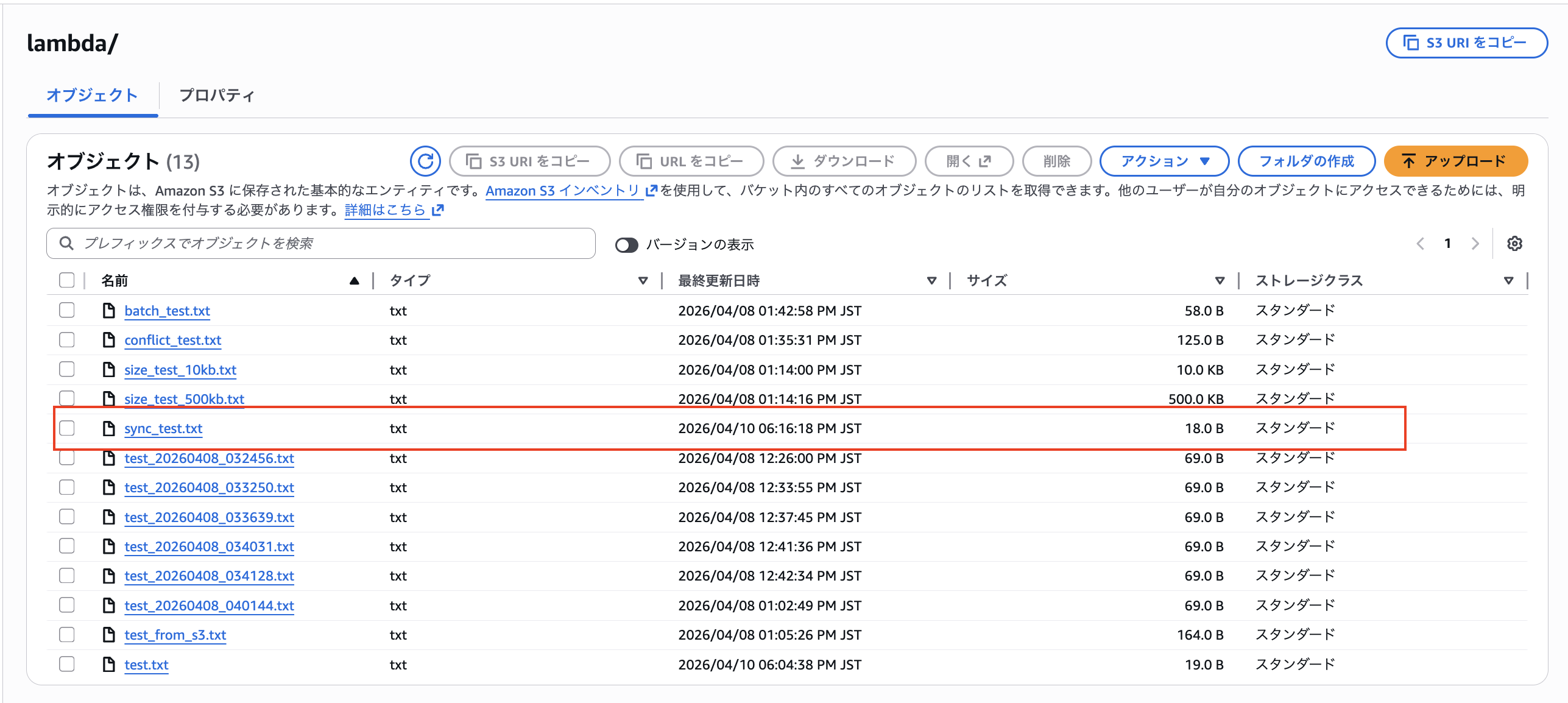
Task: Click the sort arrow on サイズ column
Action: (x=1220, y=280)
